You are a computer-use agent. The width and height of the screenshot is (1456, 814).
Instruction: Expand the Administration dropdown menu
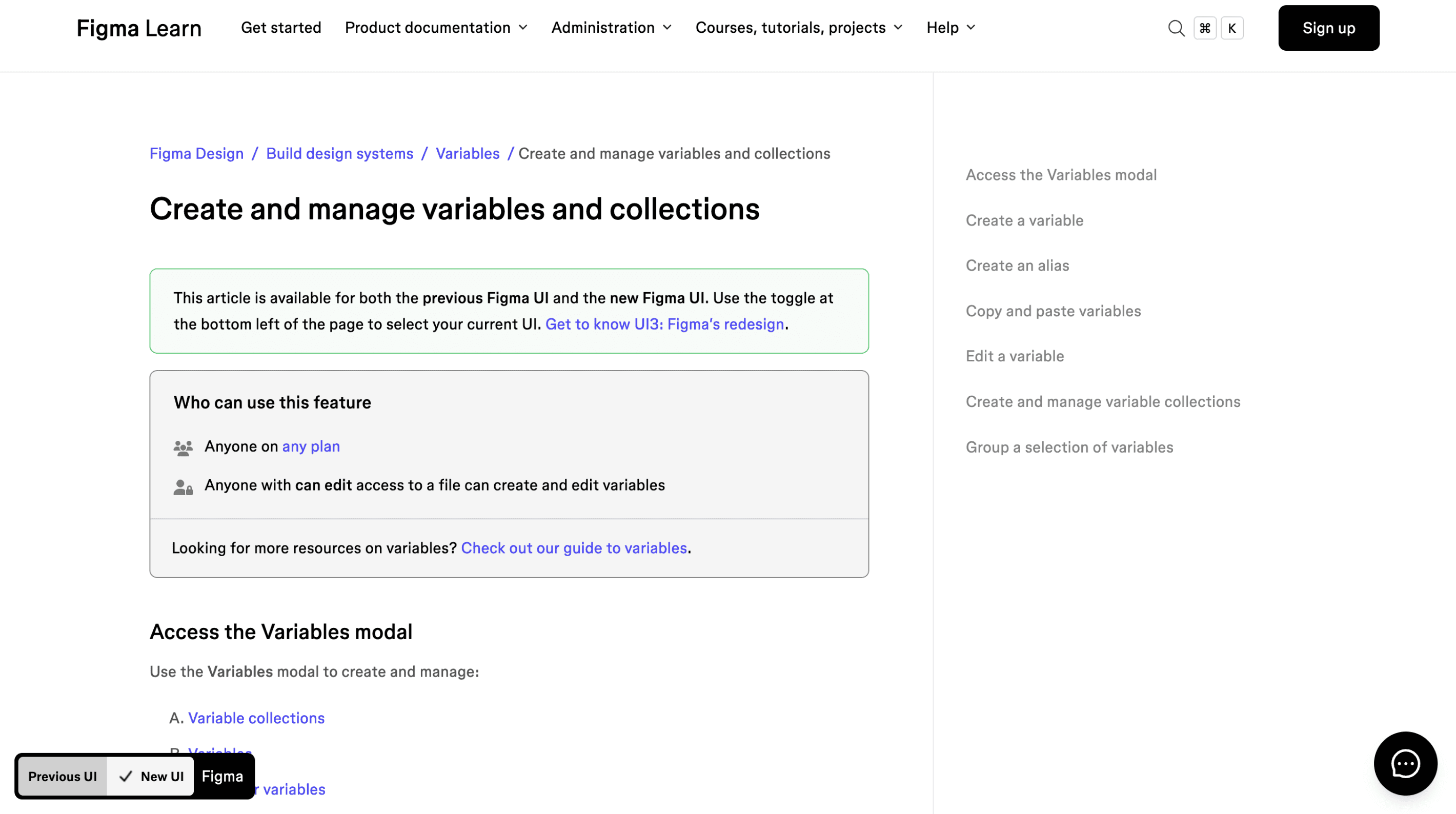(x=611, y=27)
